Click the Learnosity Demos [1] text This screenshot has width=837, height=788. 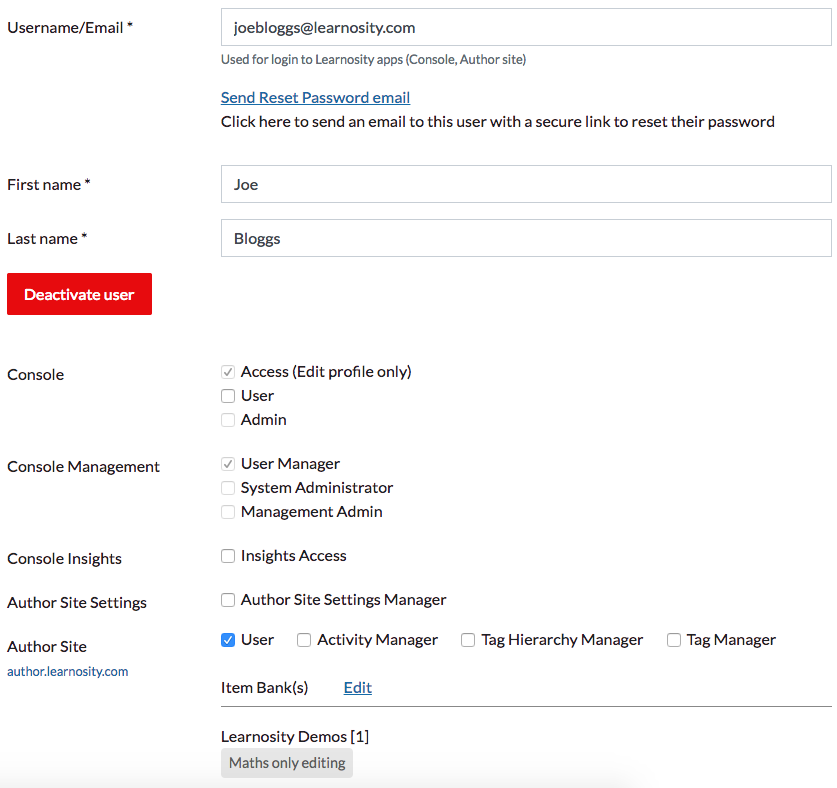click(295, 736)
